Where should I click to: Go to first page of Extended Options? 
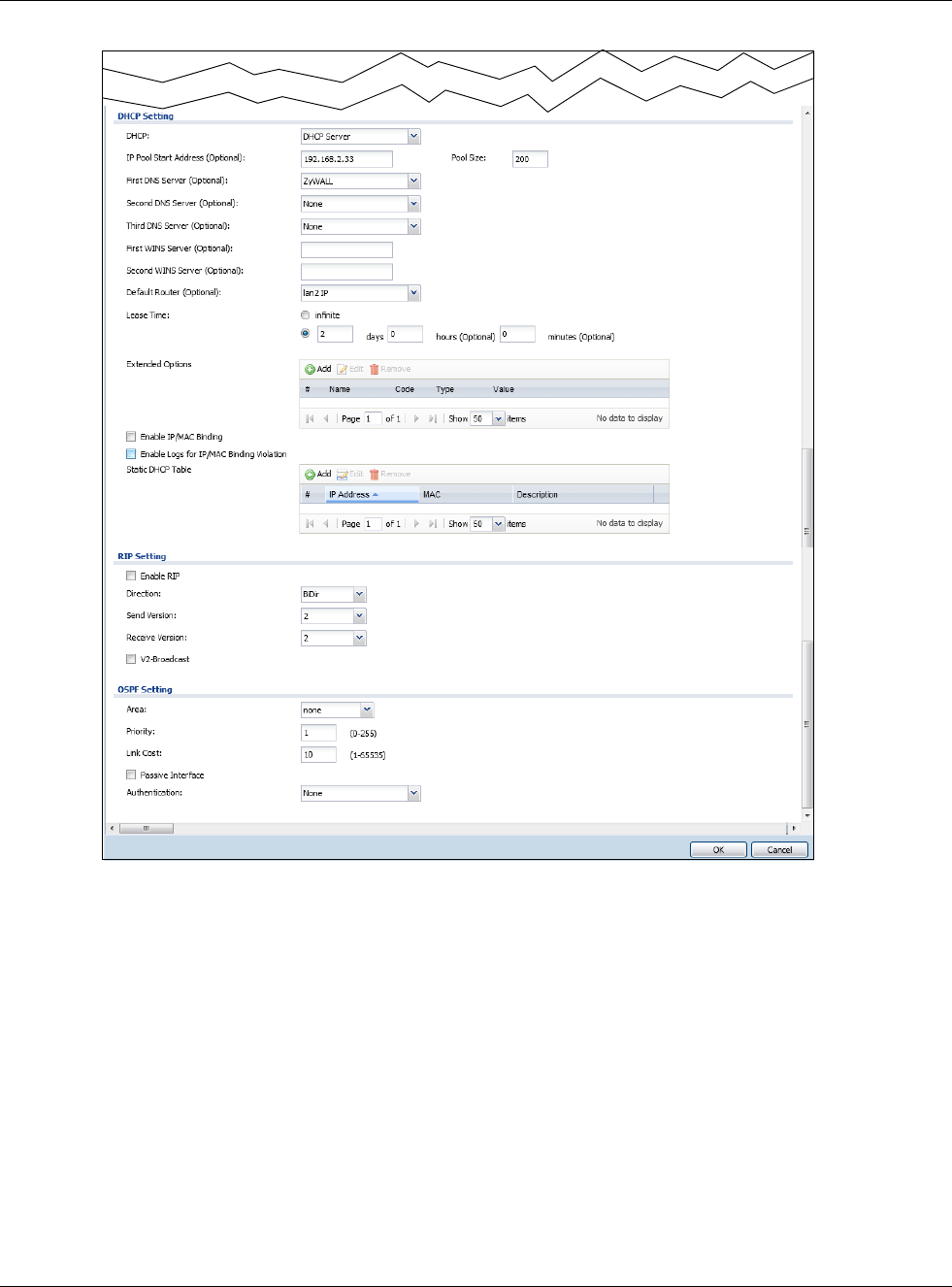[311, 418]
